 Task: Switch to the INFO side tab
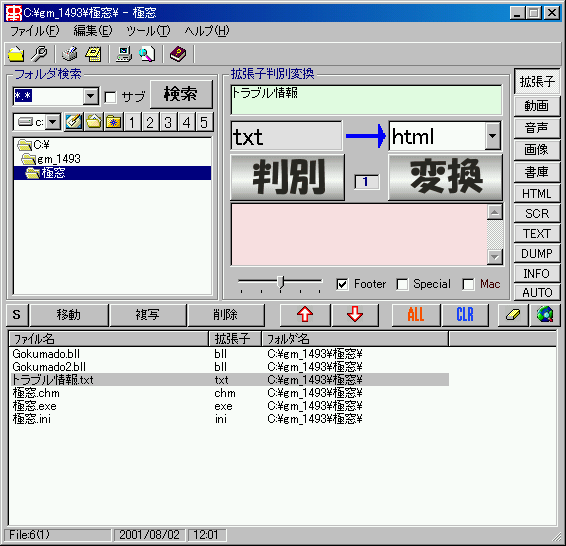tap(537, 274)
